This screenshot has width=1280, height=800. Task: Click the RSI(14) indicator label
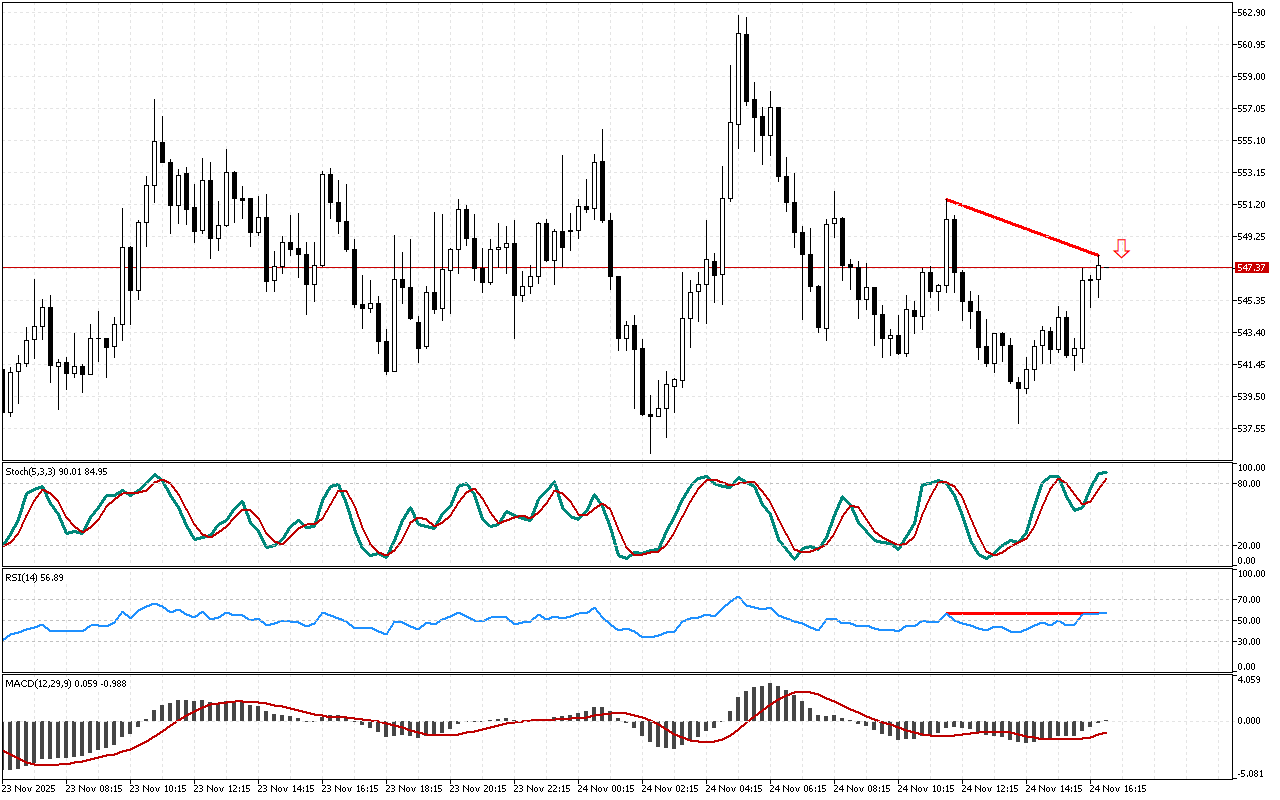coord(35,577)
